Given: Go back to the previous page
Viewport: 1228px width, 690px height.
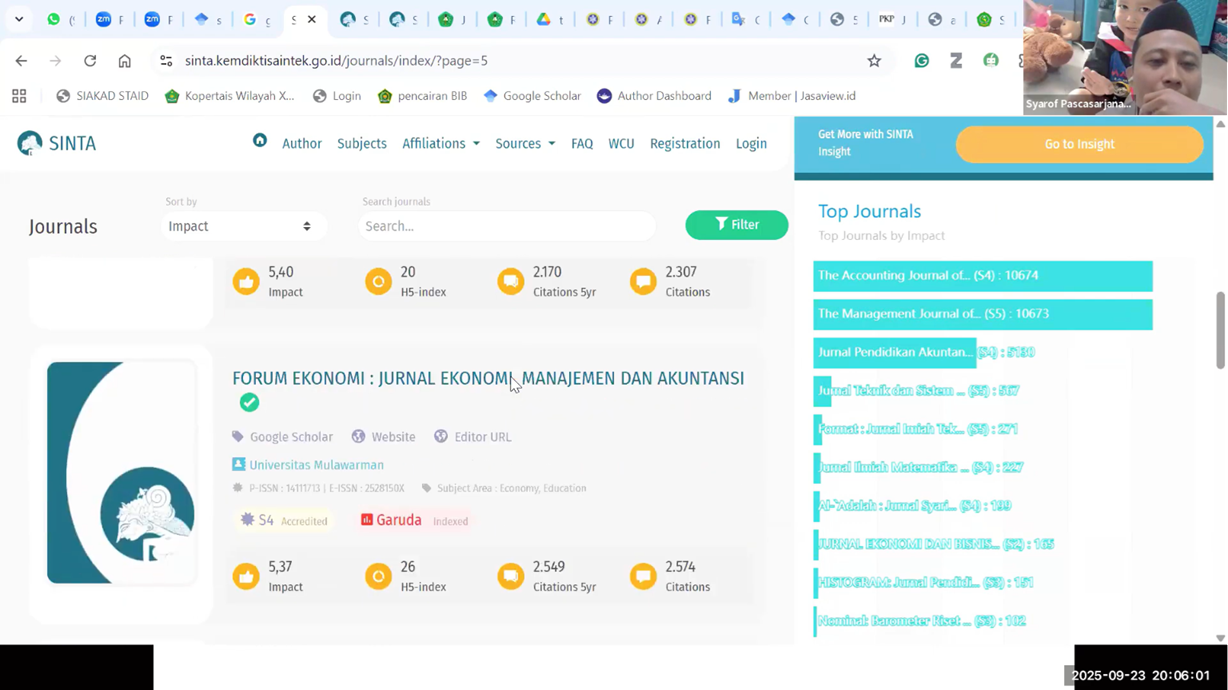Looking at the screenshot, I should coord(21,61).
